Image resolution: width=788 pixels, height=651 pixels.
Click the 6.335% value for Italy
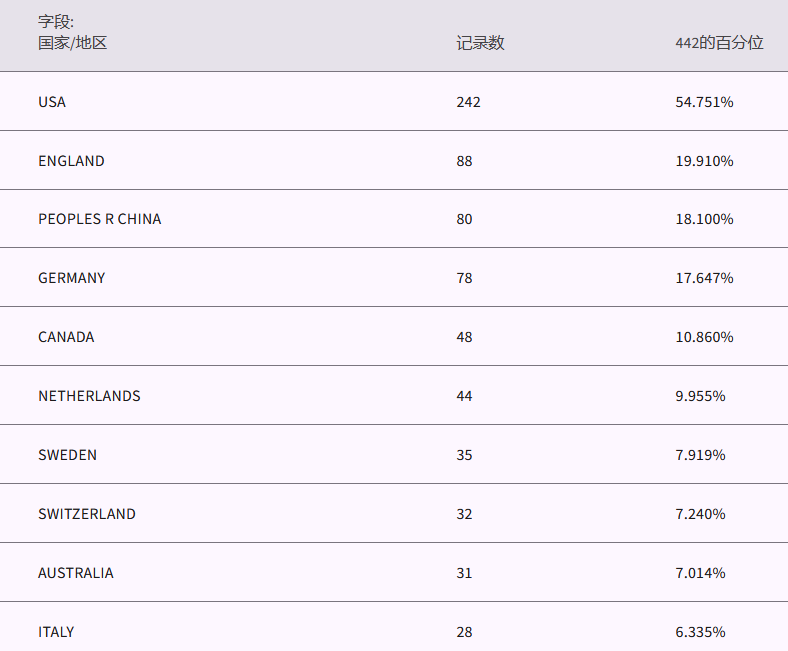[x=700, y=632]
